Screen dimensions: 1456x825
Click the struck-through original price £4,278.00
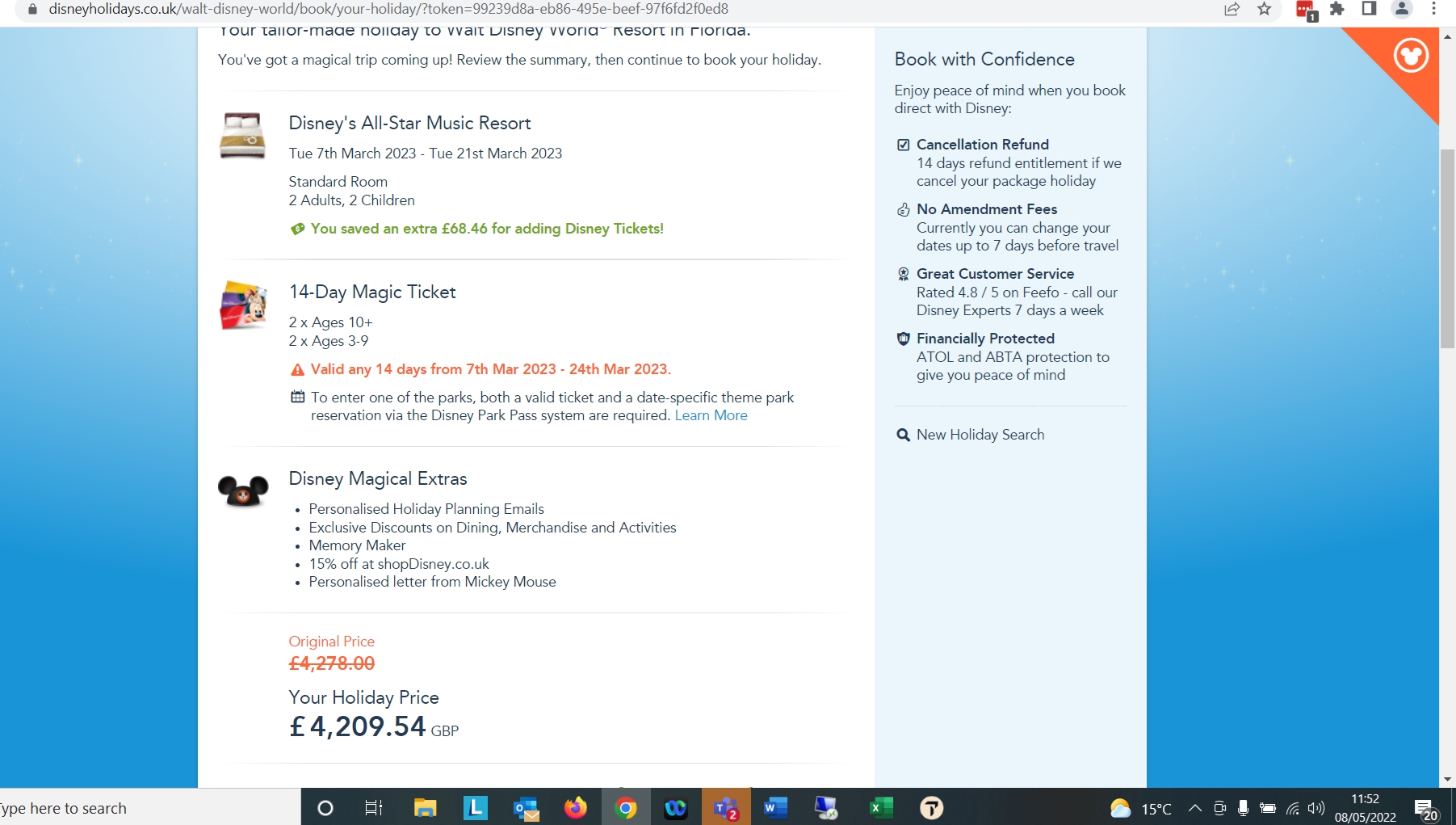(332, 663)
